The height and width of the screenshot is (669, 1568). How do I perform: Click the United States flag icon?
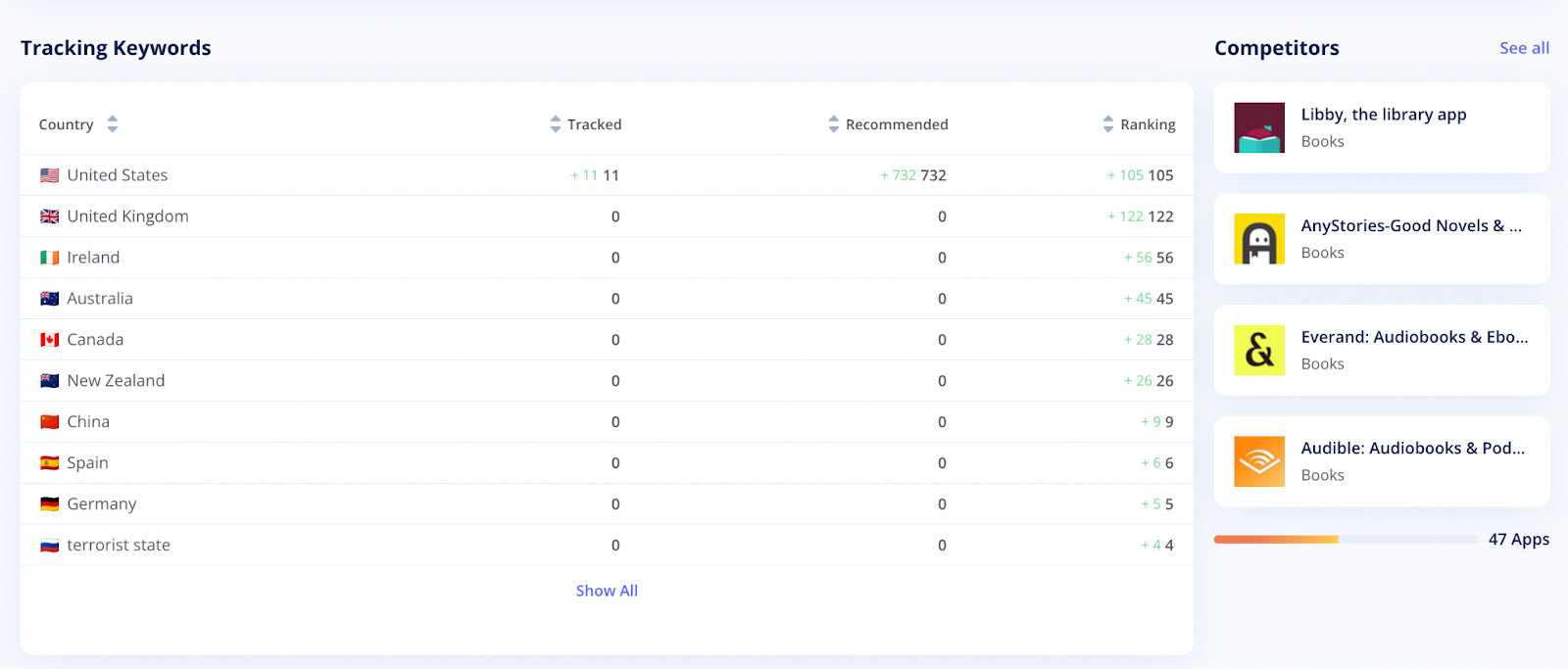click(50, 175)
